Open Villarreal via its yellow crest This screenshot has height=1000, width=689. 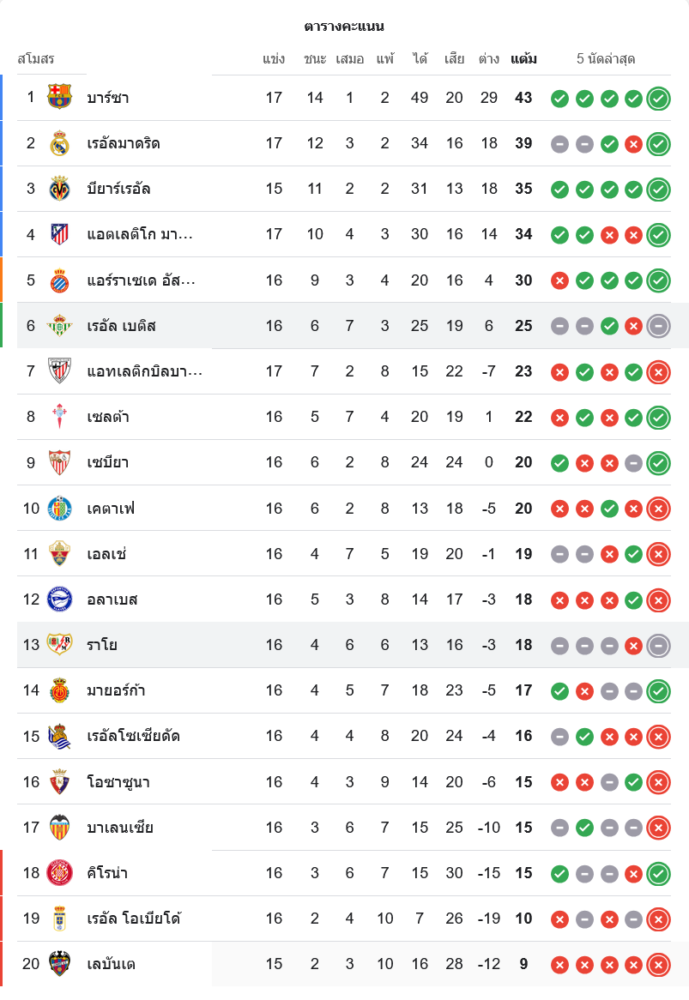click(60, 188)
